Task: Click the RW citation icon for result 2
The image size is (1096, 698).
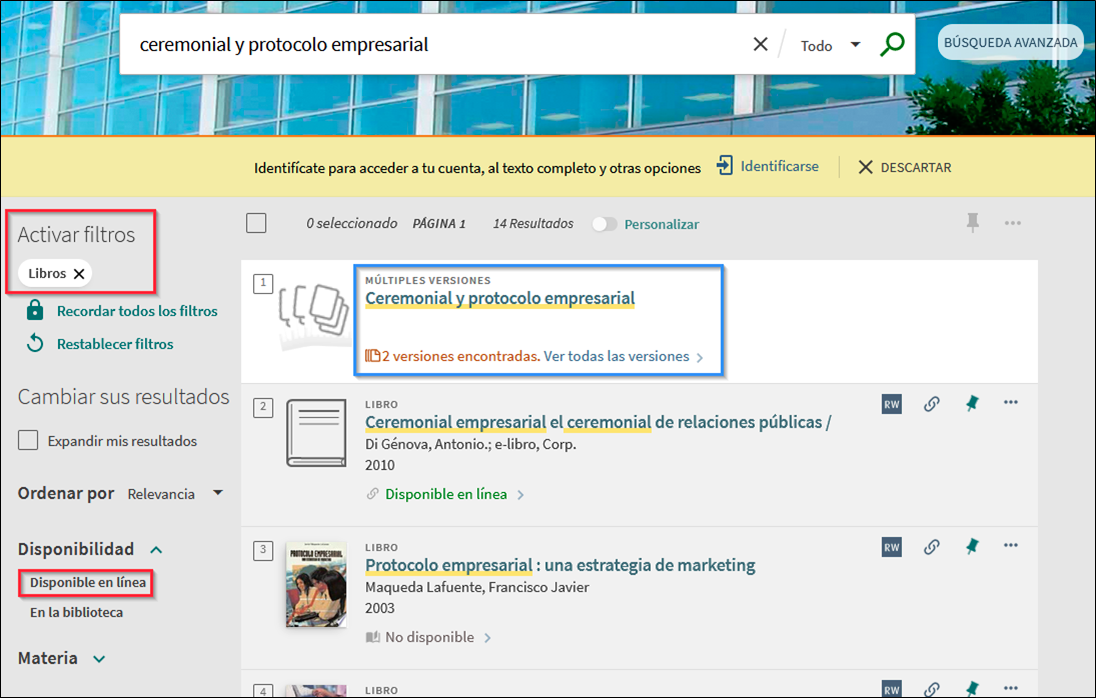Action: pos(891,404)
